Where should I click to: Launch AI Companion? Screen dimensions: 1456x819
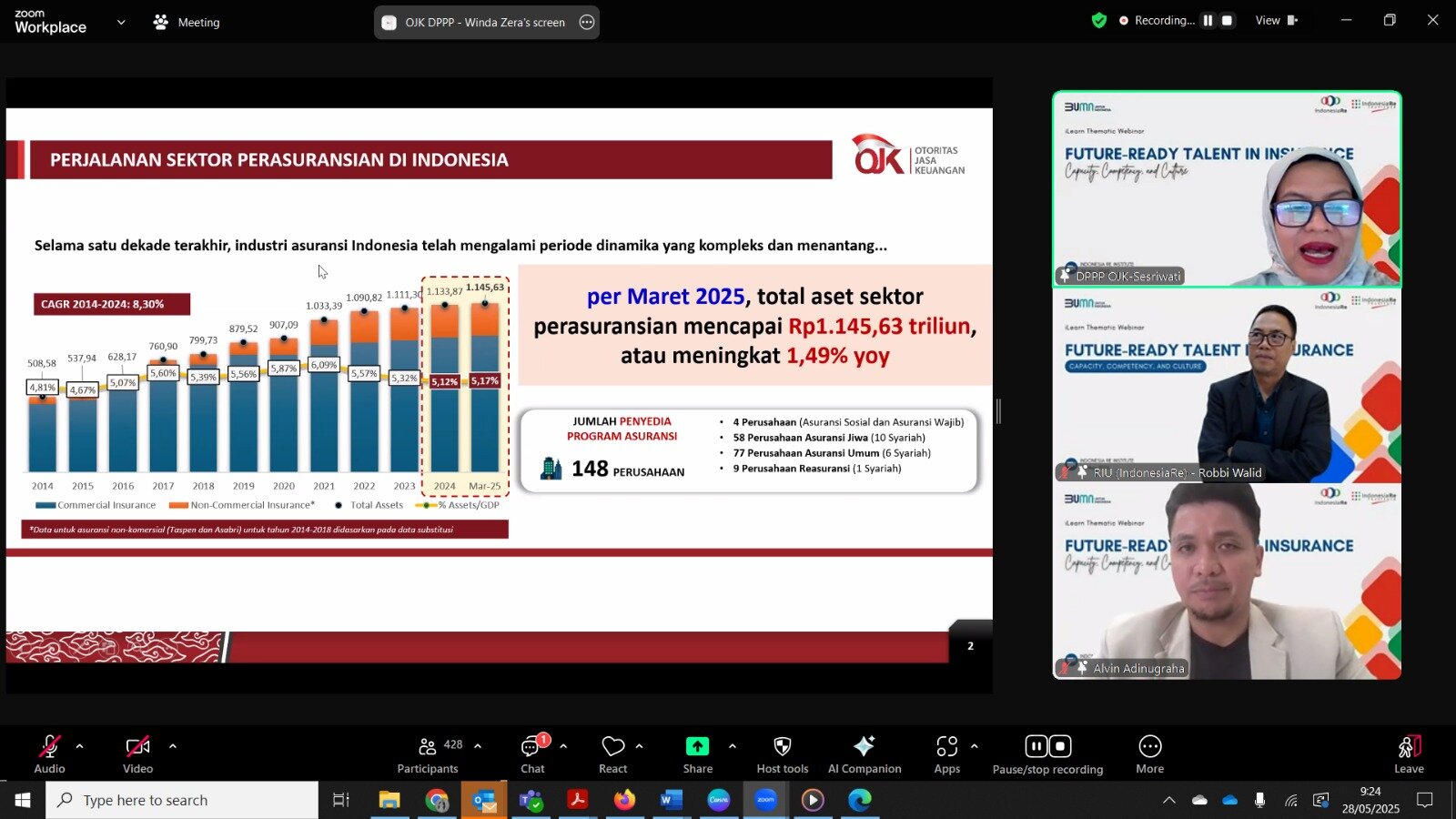(x=864, y=754)
